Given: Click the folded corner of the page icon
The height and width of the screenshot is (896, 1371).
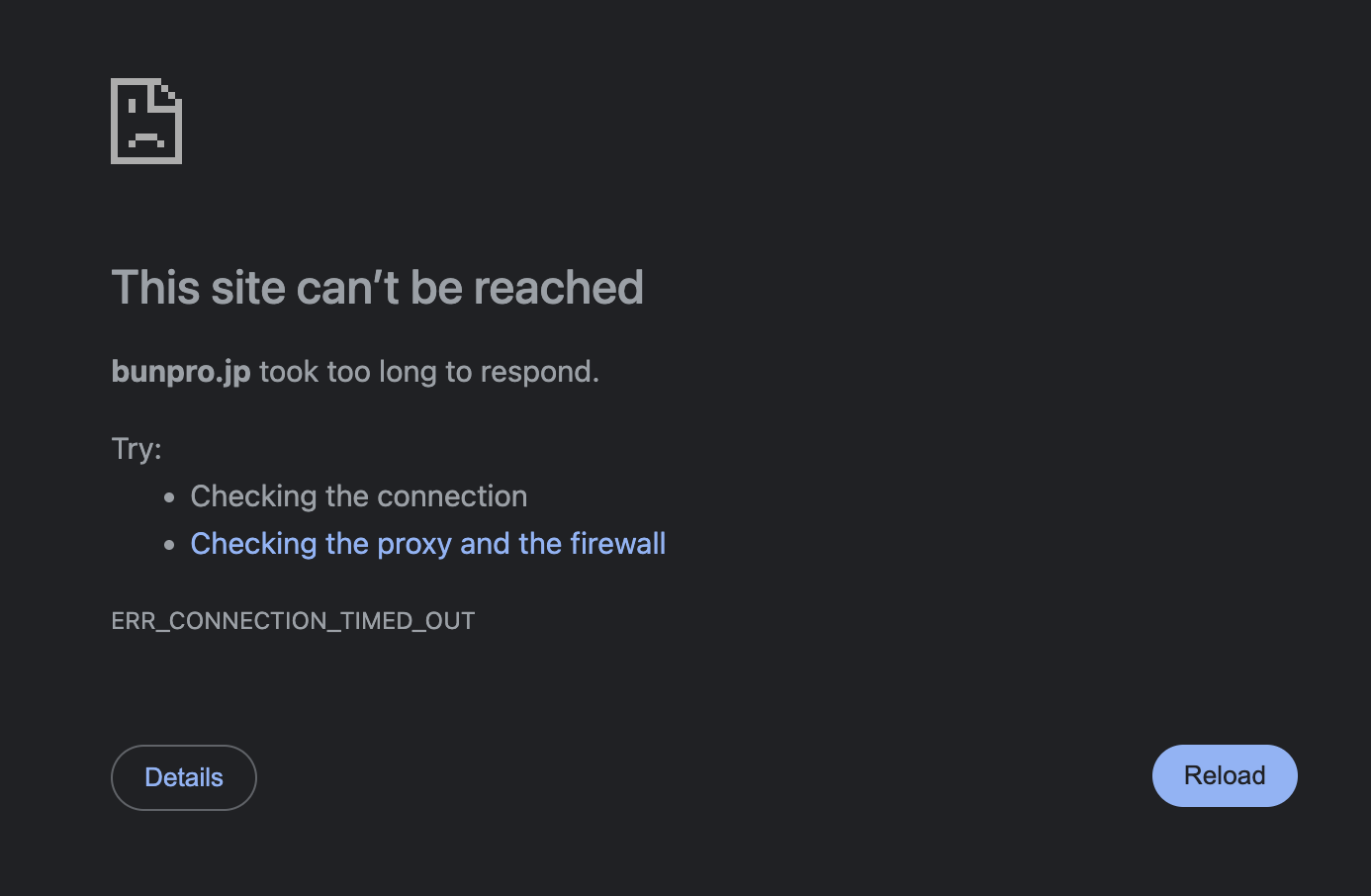Looking at the screenshot, I should pos(169,93).
